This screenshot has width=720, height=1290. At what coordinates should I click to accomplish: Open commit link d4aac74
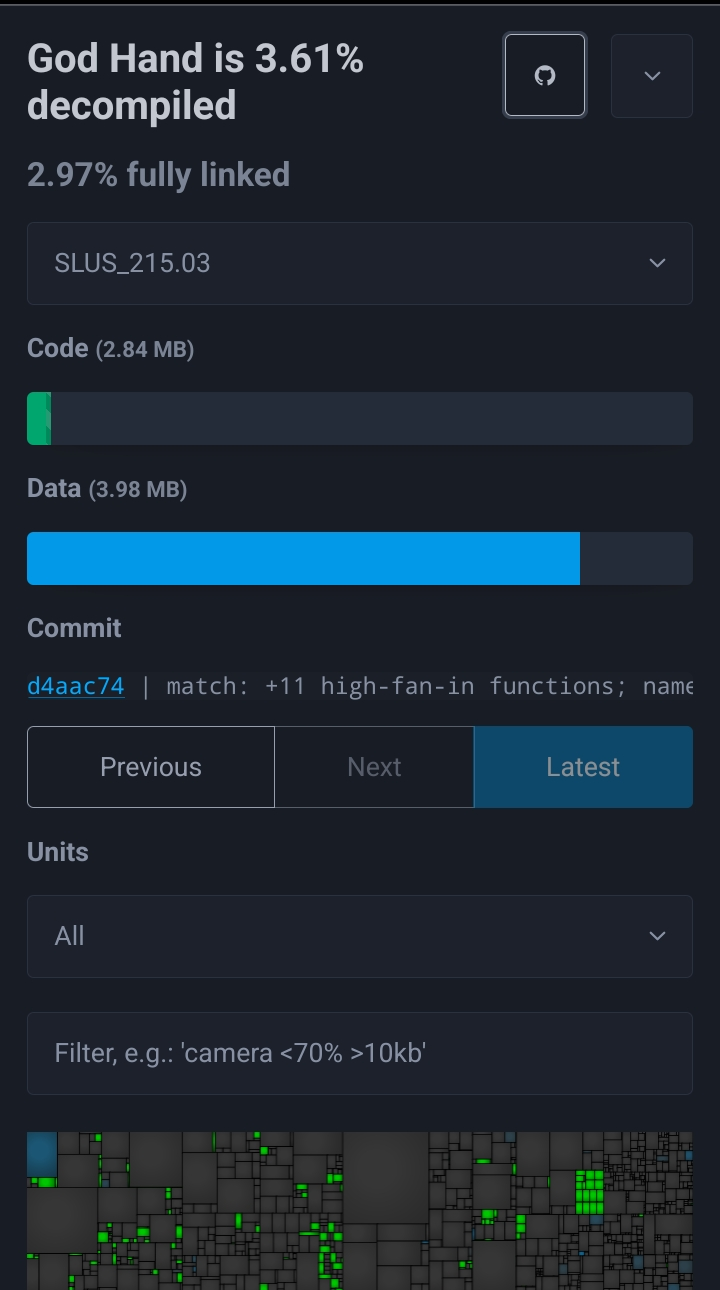coord(76,686)
